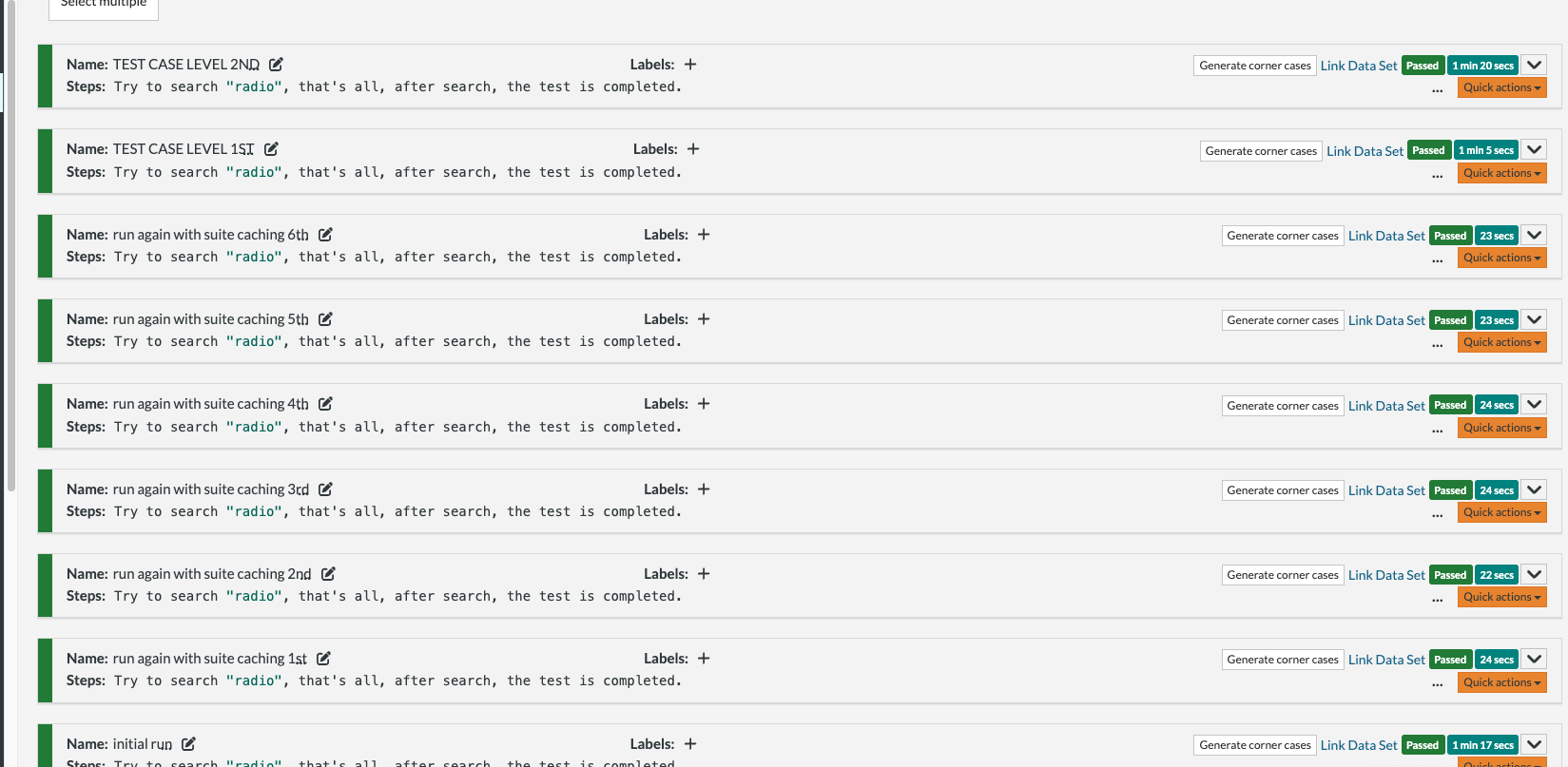This screenshot has height=767, width=1568.
Task: Edit the initial run test name
Action: pyautogui.click(x=188, y=744)
